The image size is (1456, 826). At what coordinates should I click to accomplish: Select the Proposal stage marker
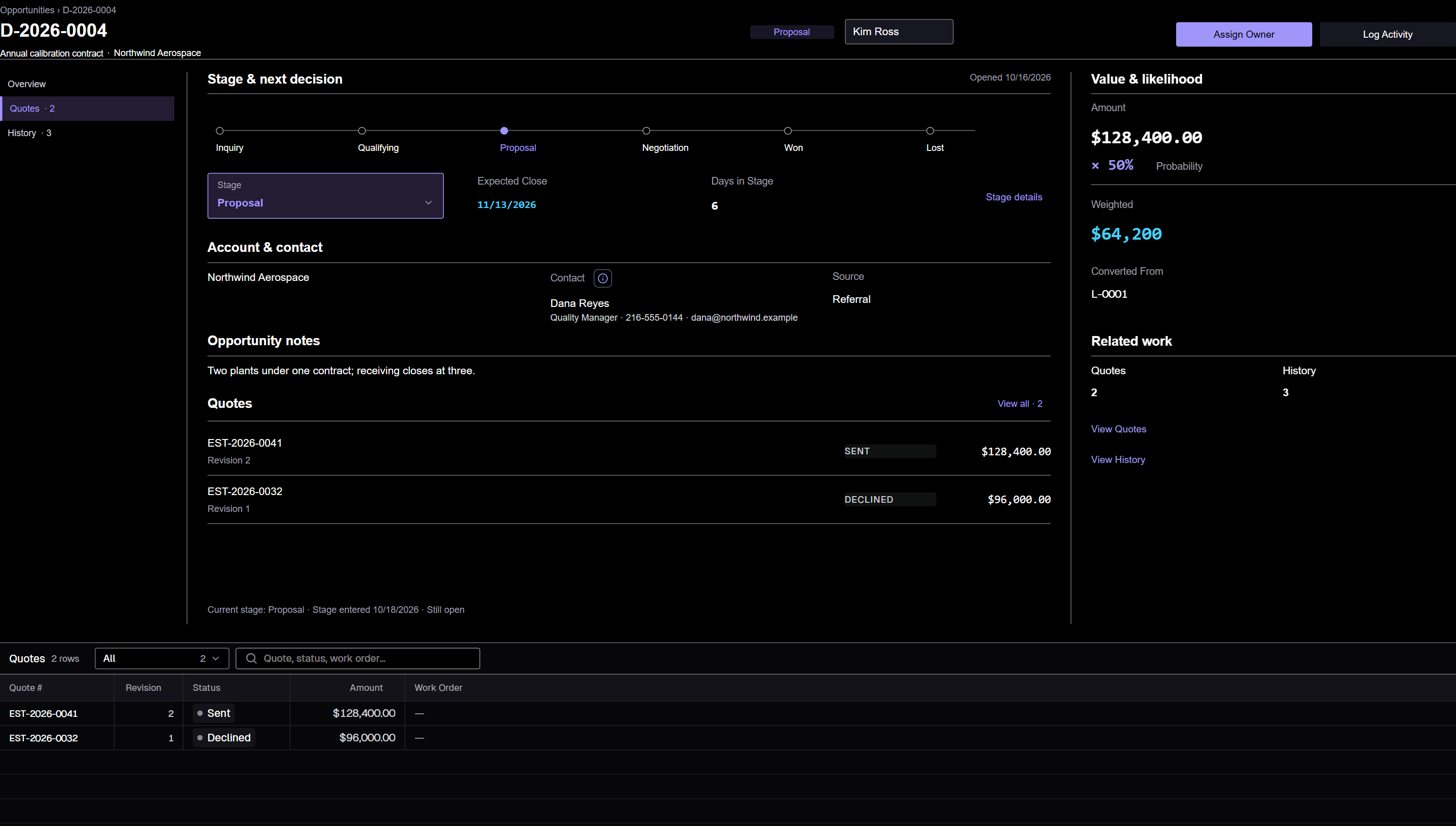point(504,131)
